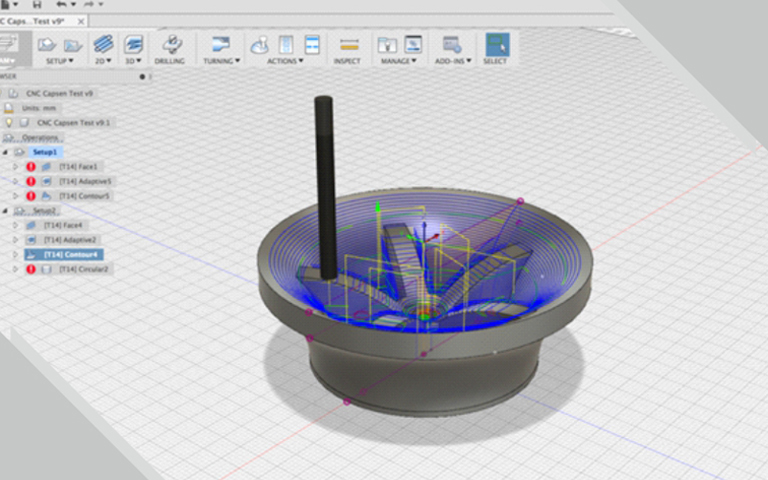Toggle the lightbulb visibility of CNC Capsen Test v9:1
Viewport: 768px width, 480px height.
9,122
